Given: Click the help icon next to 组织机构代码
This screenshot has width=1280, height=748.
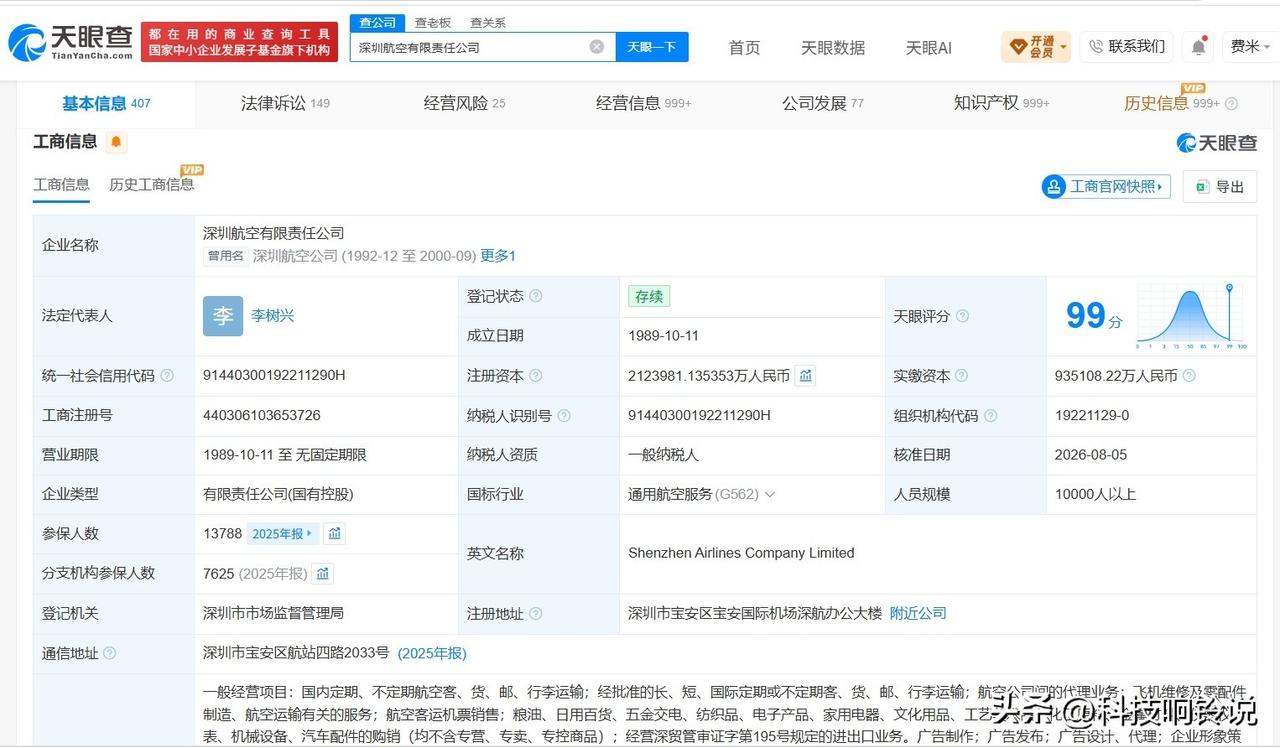Looking at the screenshot, I should click(x=990, y=416).
